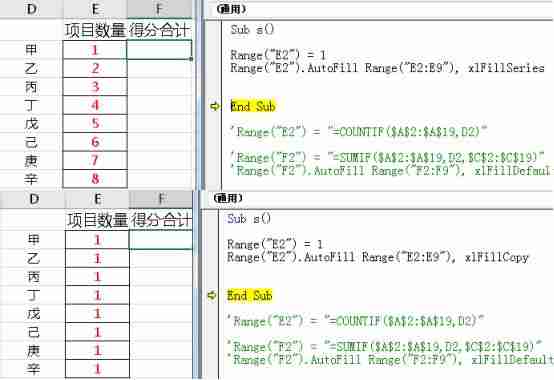Select the cell with value 8 in top spreadsheet
The width and height of the screenshot is (554, 380).
click(95, 178)
